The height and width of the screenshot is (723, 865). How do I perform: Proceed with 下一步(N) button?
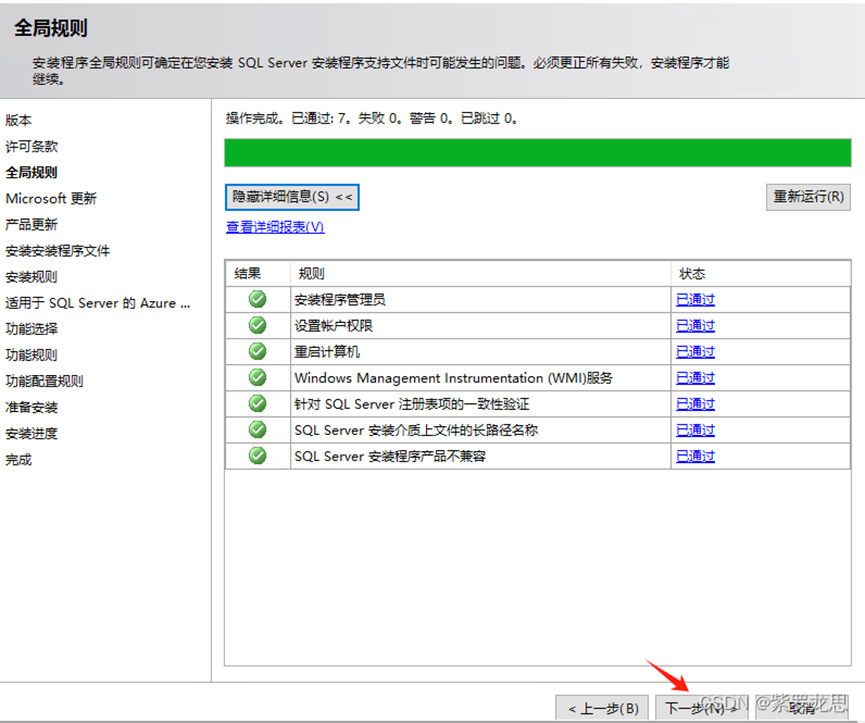(701, 708)
